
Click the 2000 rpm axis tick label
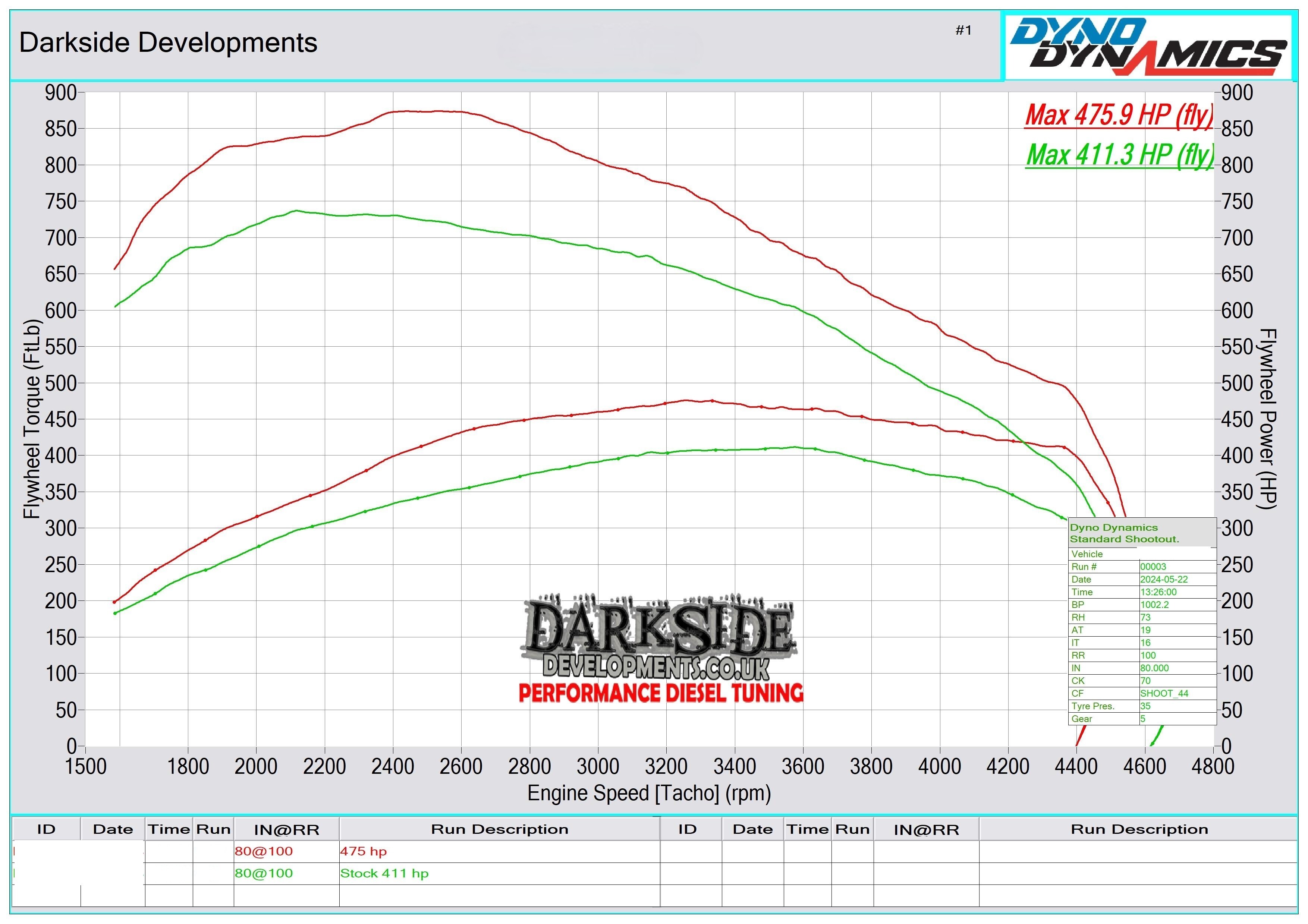tap(256, 766)
